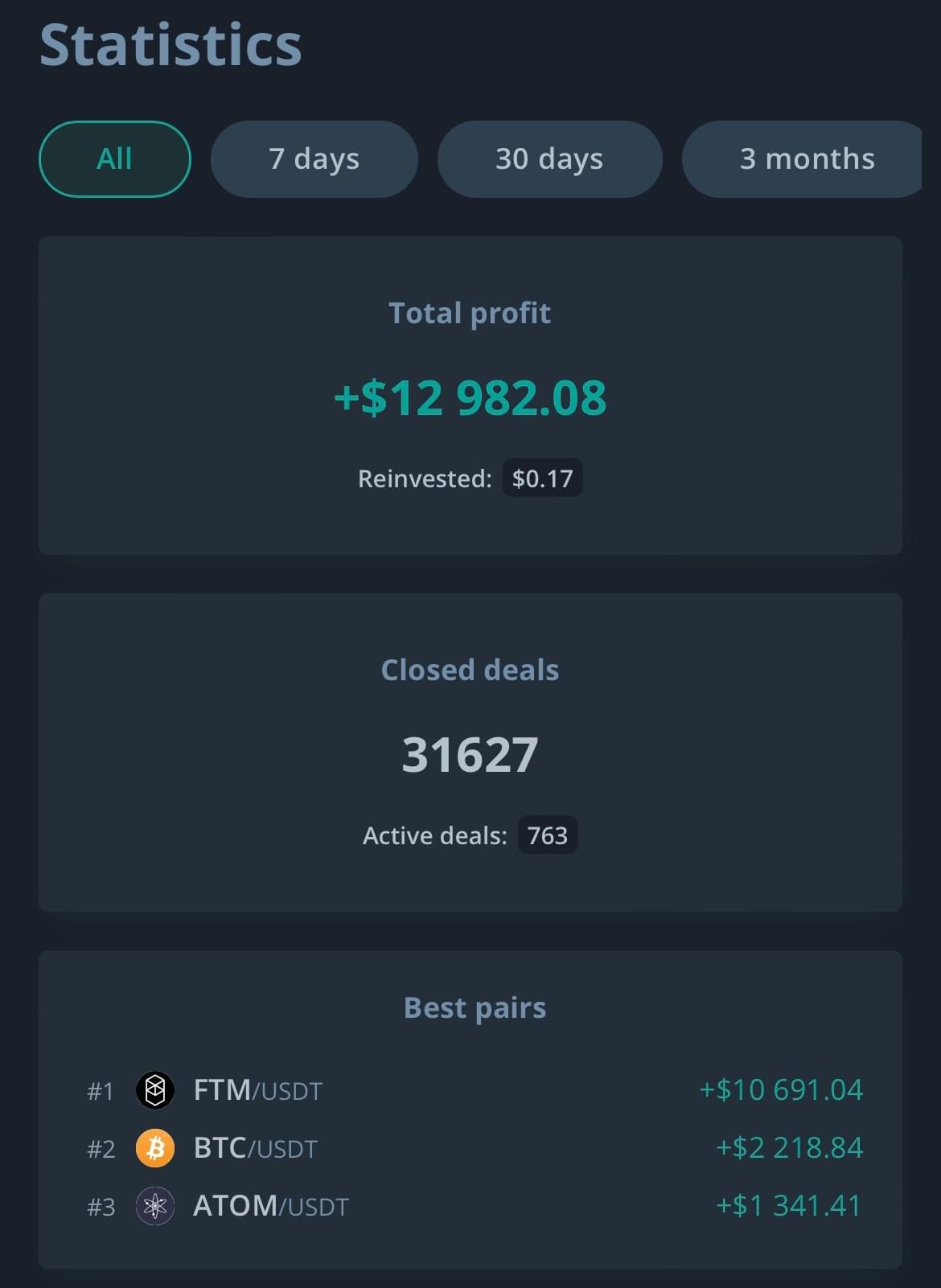941x1288 pixels.
Task: Click the closed deals count 31627
Action: [x=470, y=754]
